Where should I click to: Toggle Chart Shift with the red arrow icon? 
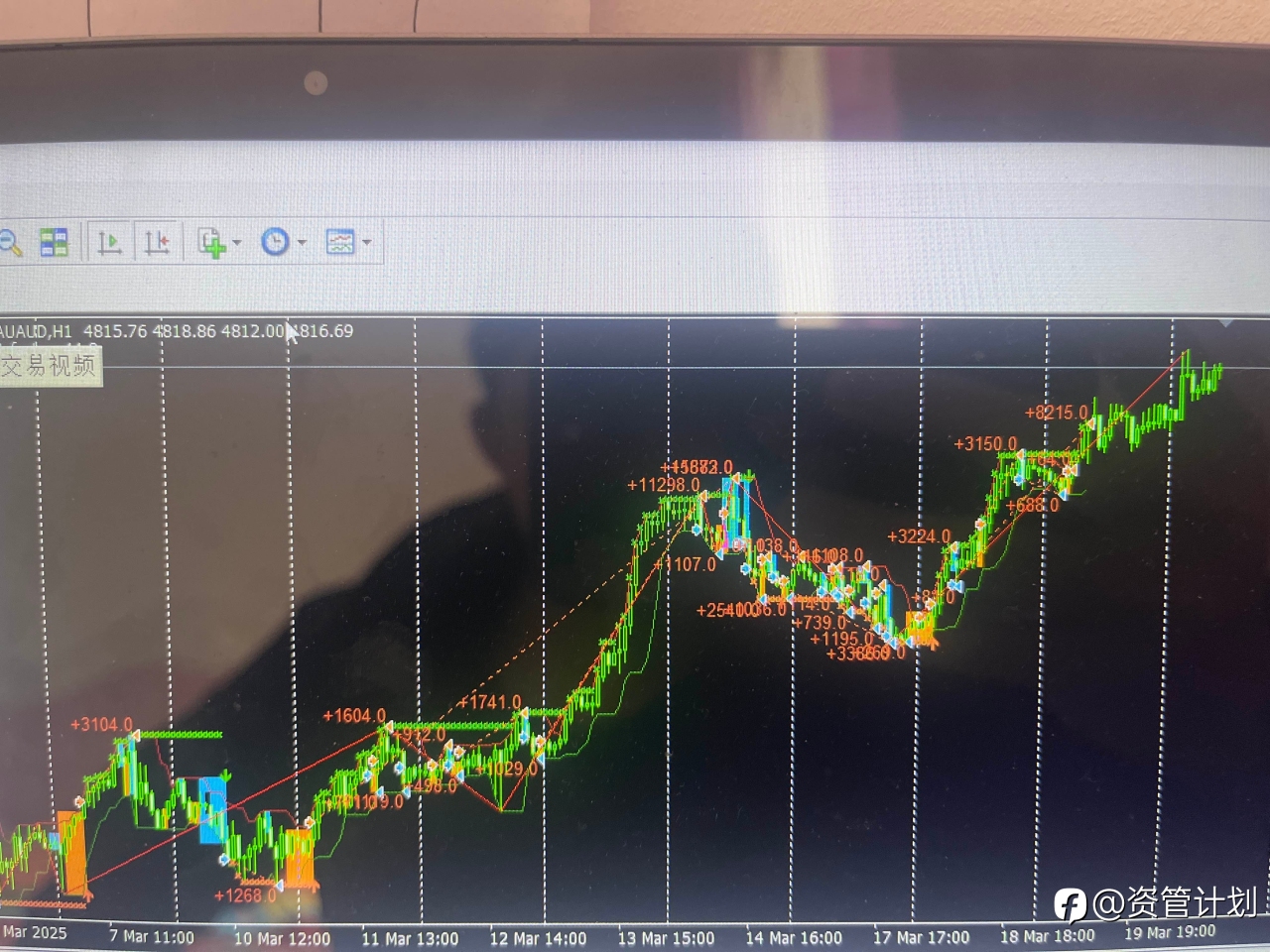pyautogui.click(x=158, y=242)
